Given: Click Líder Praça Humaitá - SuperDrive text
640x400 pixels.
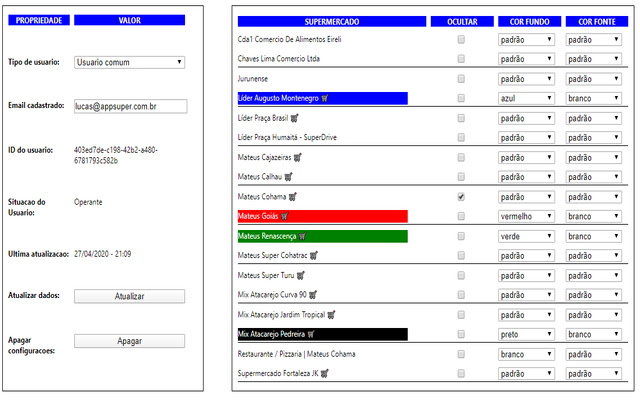Looking at the screenshot, I should click(287, 138).
